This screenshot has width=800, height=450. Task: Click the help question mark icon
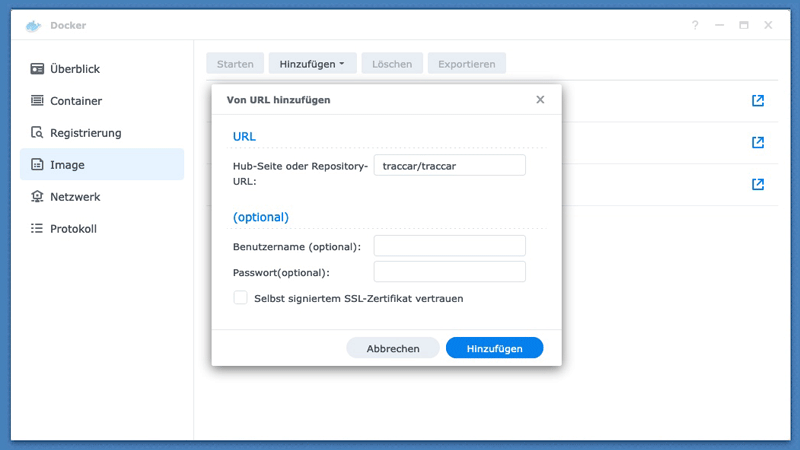click(x=695, y=25)
